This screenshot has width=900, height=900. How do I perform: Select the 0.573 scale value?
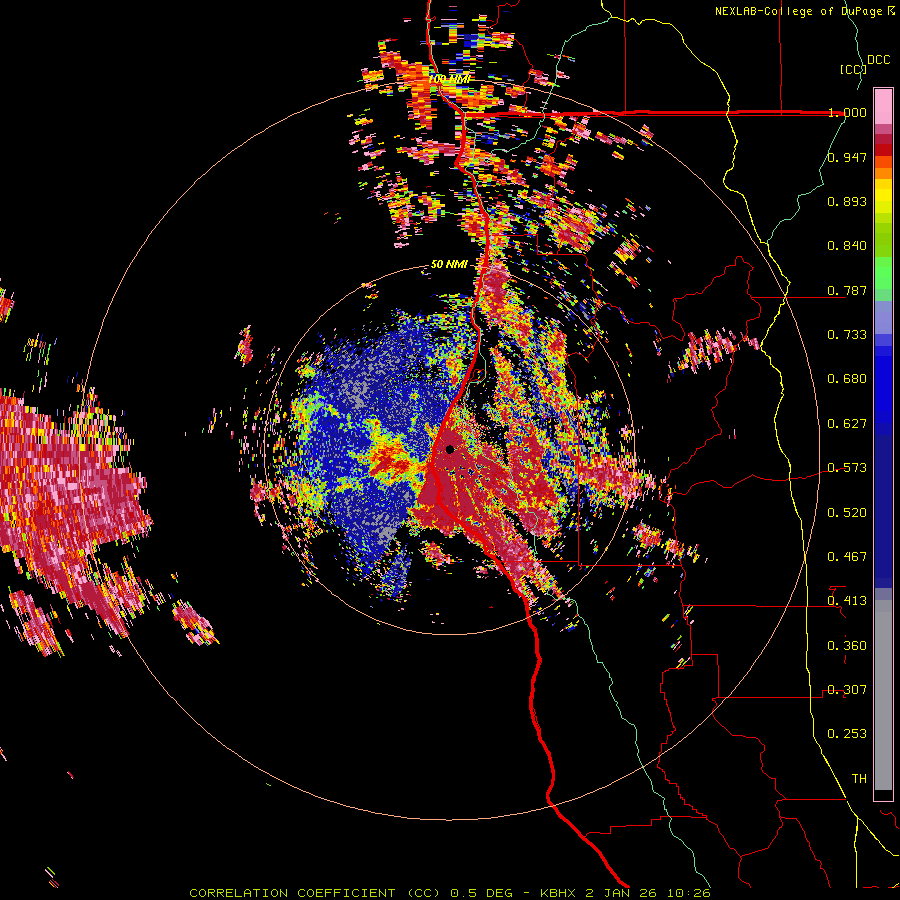click(x=847, y=468)
